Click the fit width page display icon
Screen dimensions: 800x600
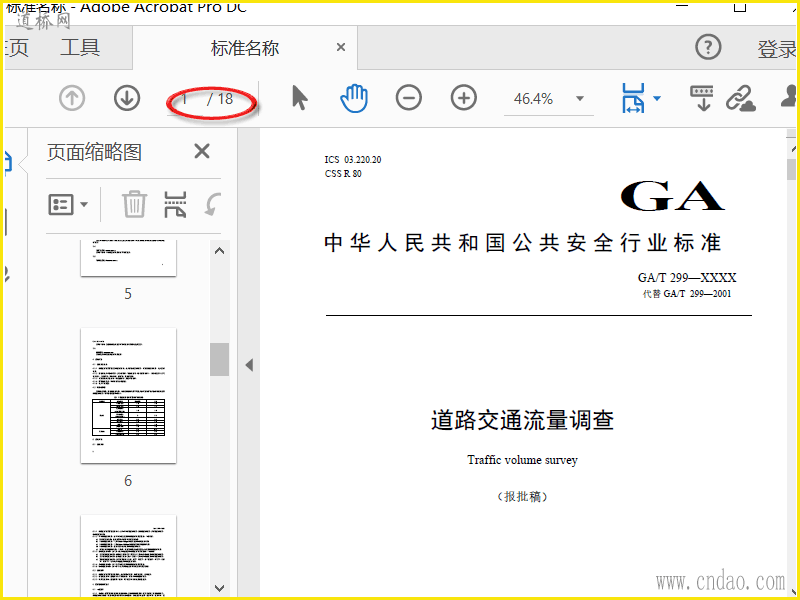pos(633,98)
